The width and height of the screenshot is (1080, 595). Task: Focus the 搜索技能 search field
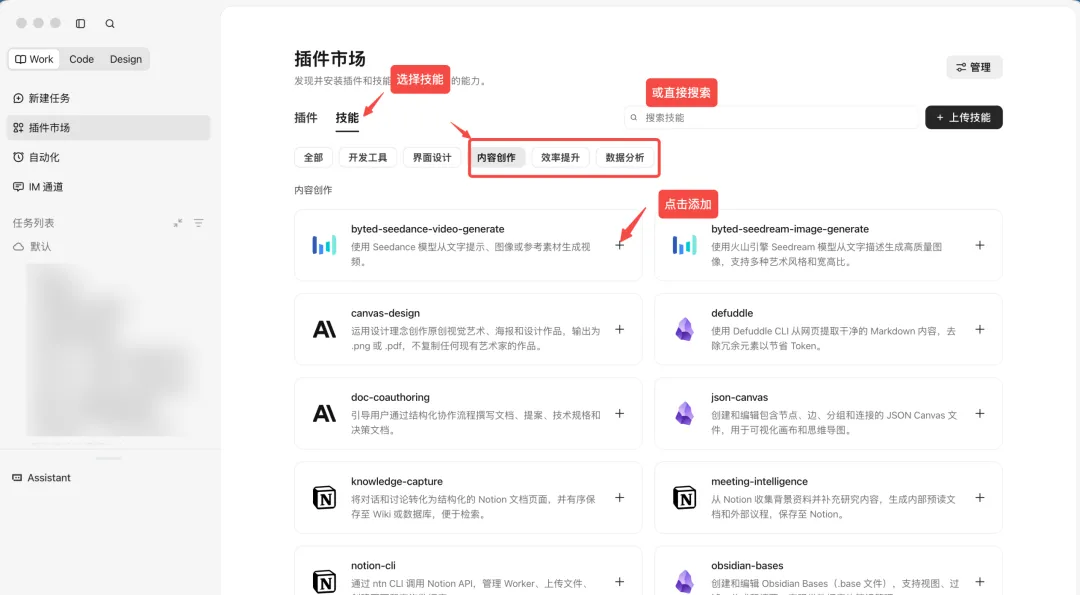pos(771,118)
